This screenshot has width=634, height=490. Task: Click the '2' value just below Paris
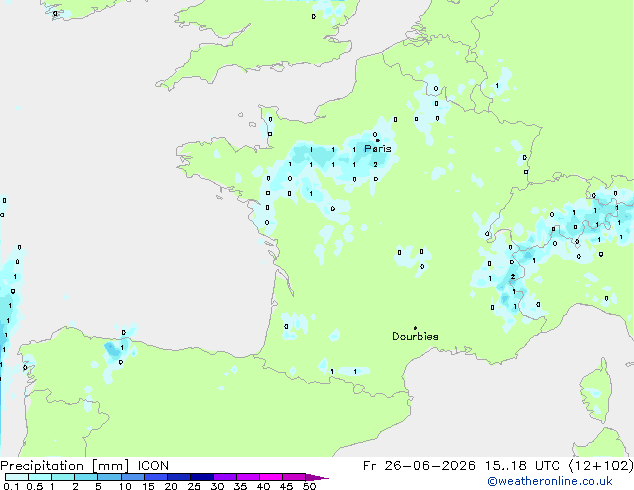point(375,165)
